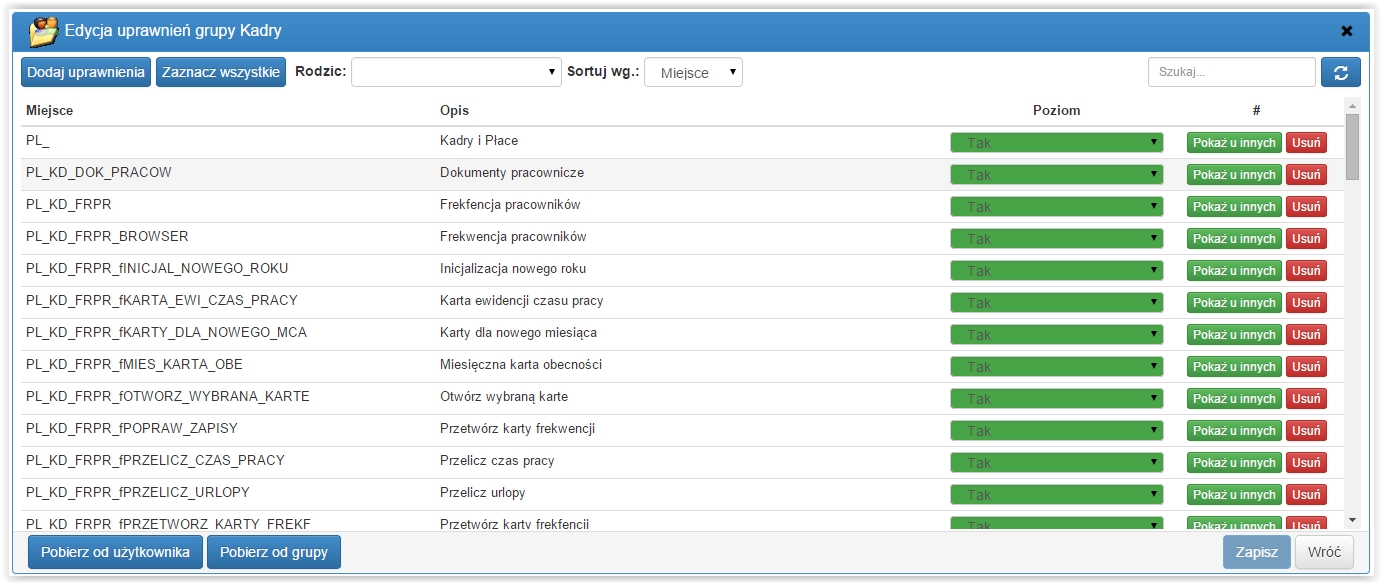Change Poziom level for Kadry i Płace row
The width and height of the screenshot is (1382, 584).
1056,143
